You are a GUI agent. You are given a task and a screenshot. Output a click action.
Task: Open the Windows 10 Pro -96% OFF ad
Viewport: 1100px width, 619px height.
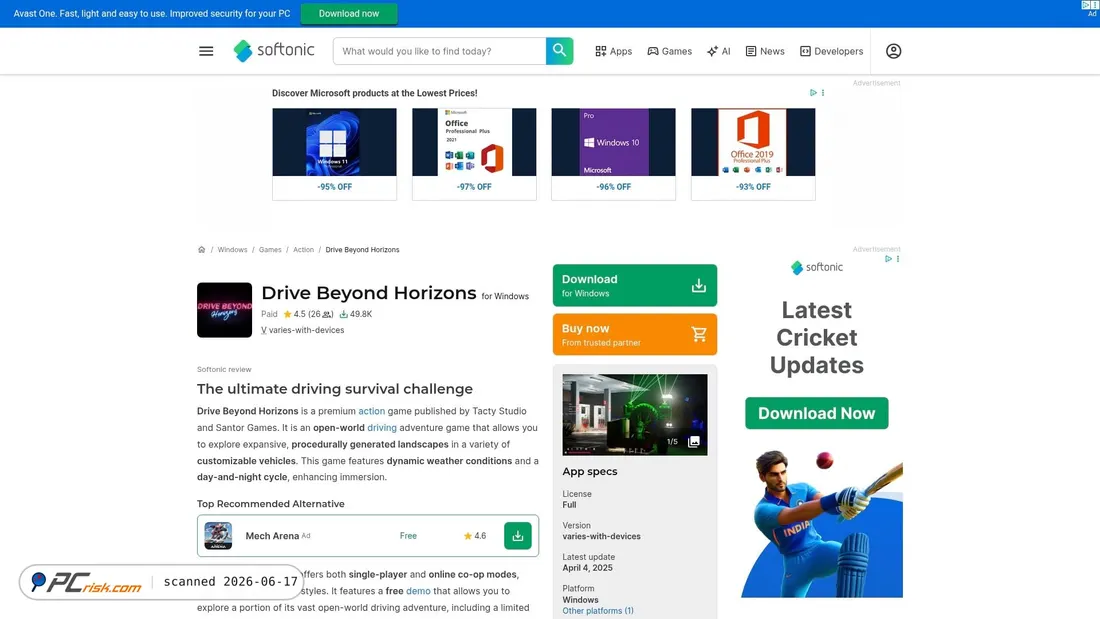tap(614, 154)
